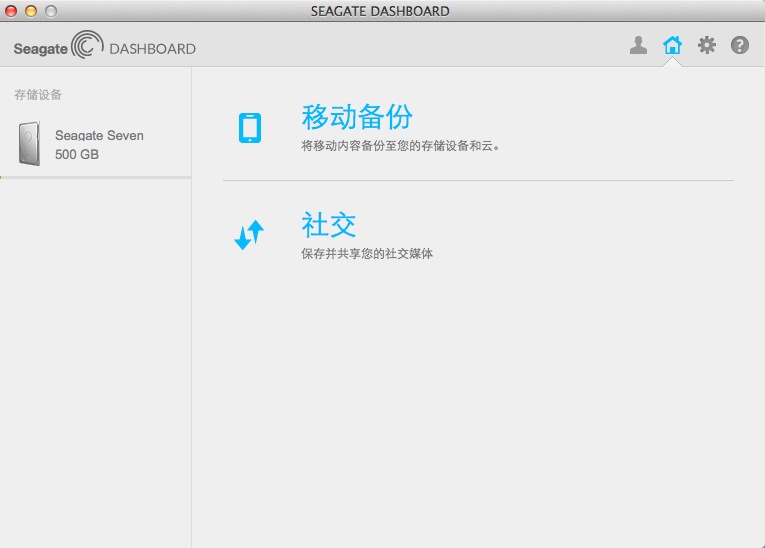Go to the Home icon
Viewport: 765px width, 548px height.
(672, 45)
